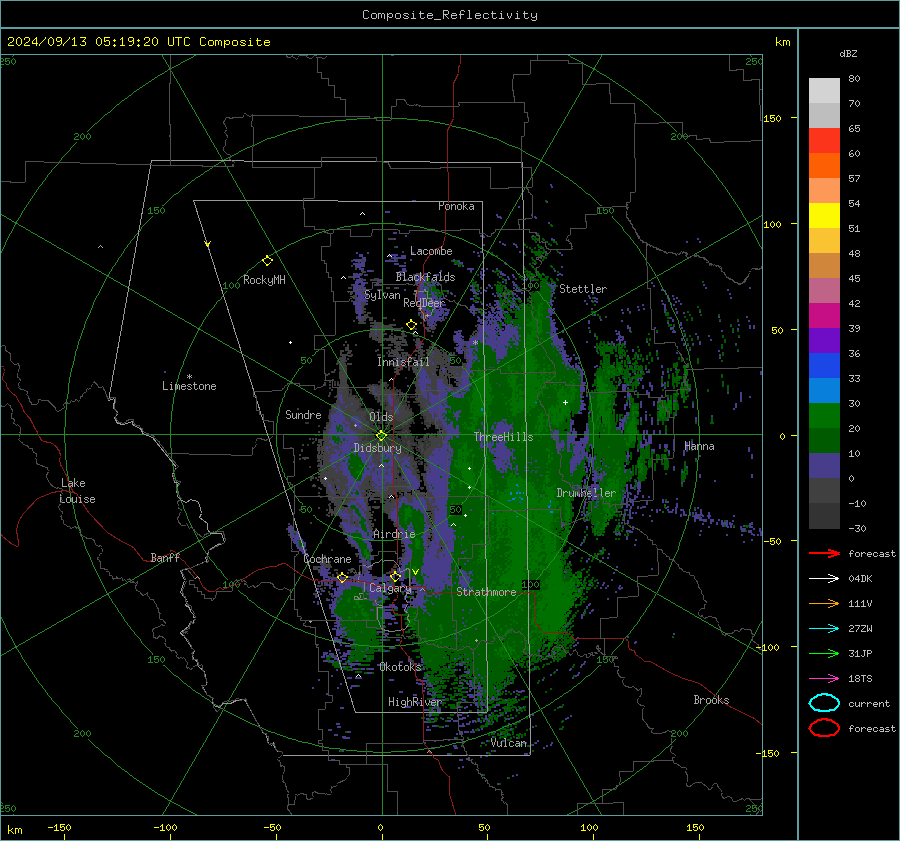Click the yellow diamond marker below Cochrane
Viewport: 900px width, 841px height.
click(x=342, y=577)
